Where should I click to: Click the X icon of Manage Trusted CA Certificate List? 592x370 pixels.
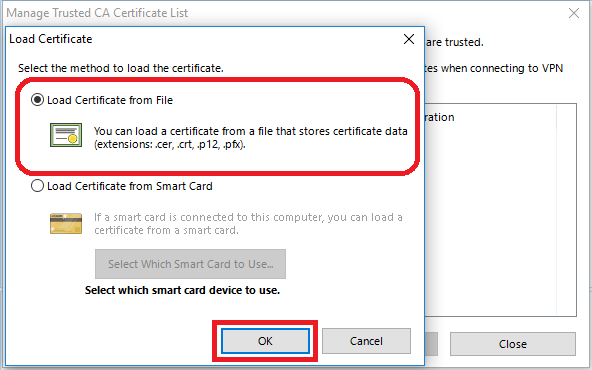point(574,13)
